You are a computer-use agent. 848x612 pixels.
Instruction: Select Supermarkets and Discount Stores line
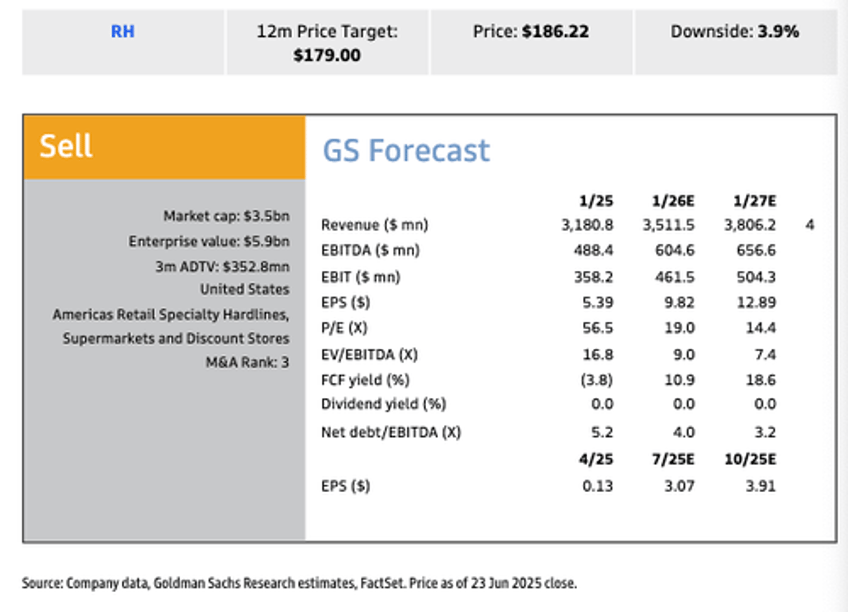coord(176,338)
